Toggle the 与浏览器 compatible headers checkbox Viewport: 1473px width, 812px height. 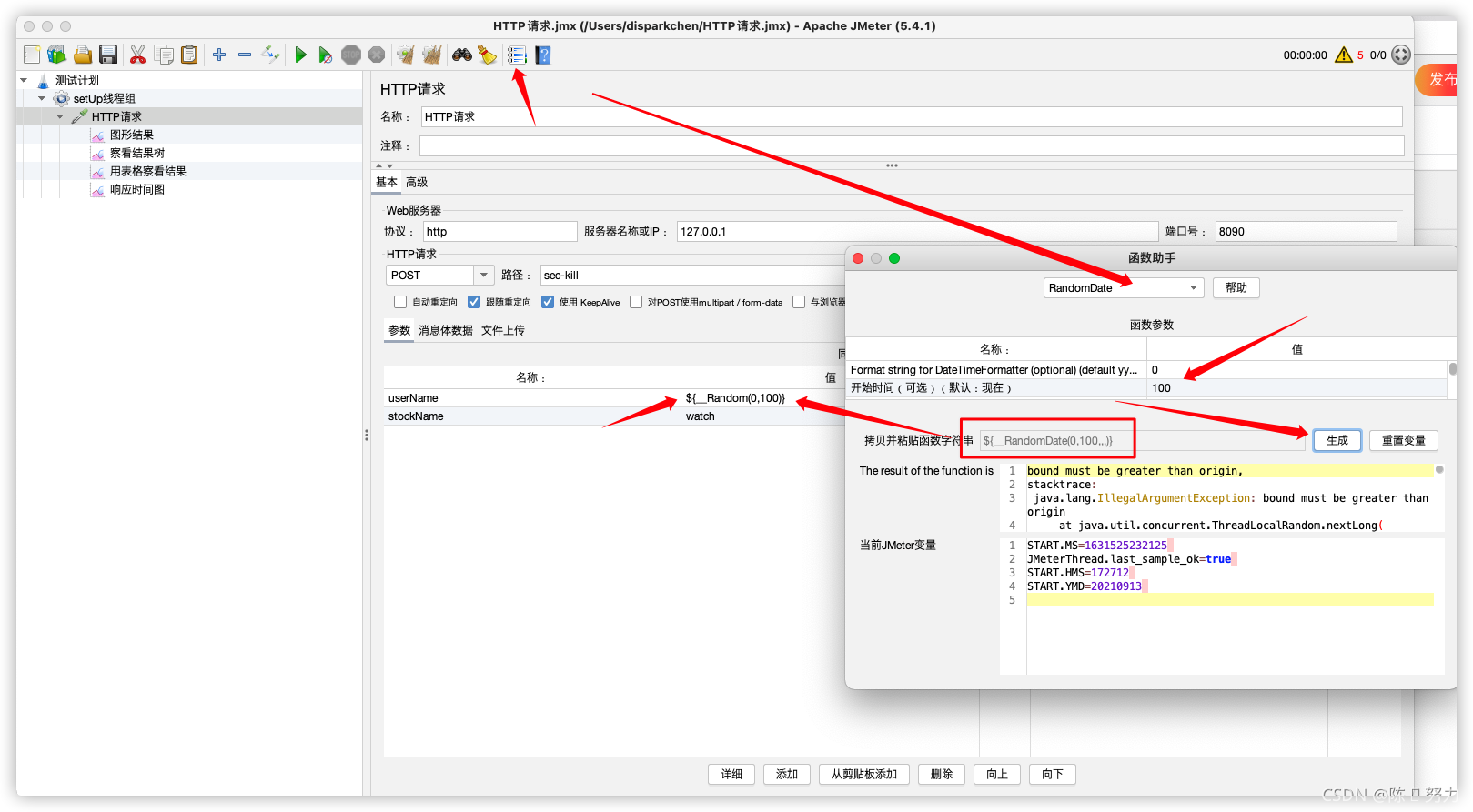point(799,302)
